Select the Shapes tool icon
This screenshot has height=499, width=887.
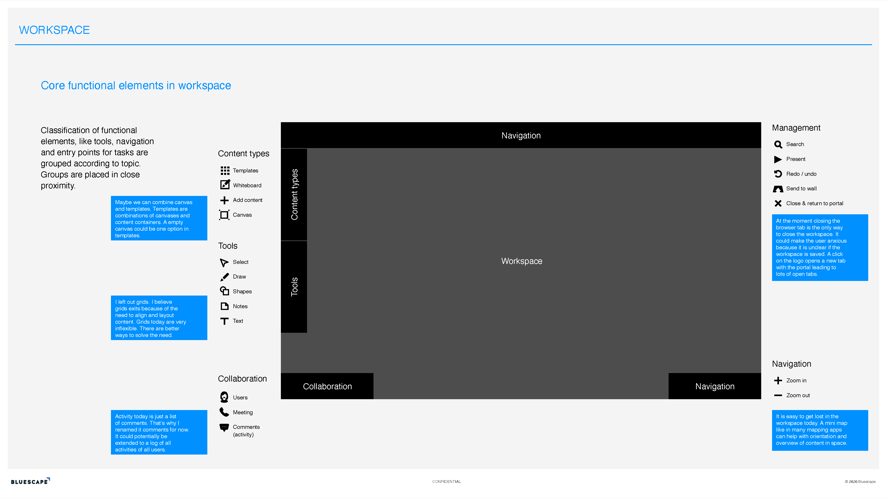(x=225, y=291)
